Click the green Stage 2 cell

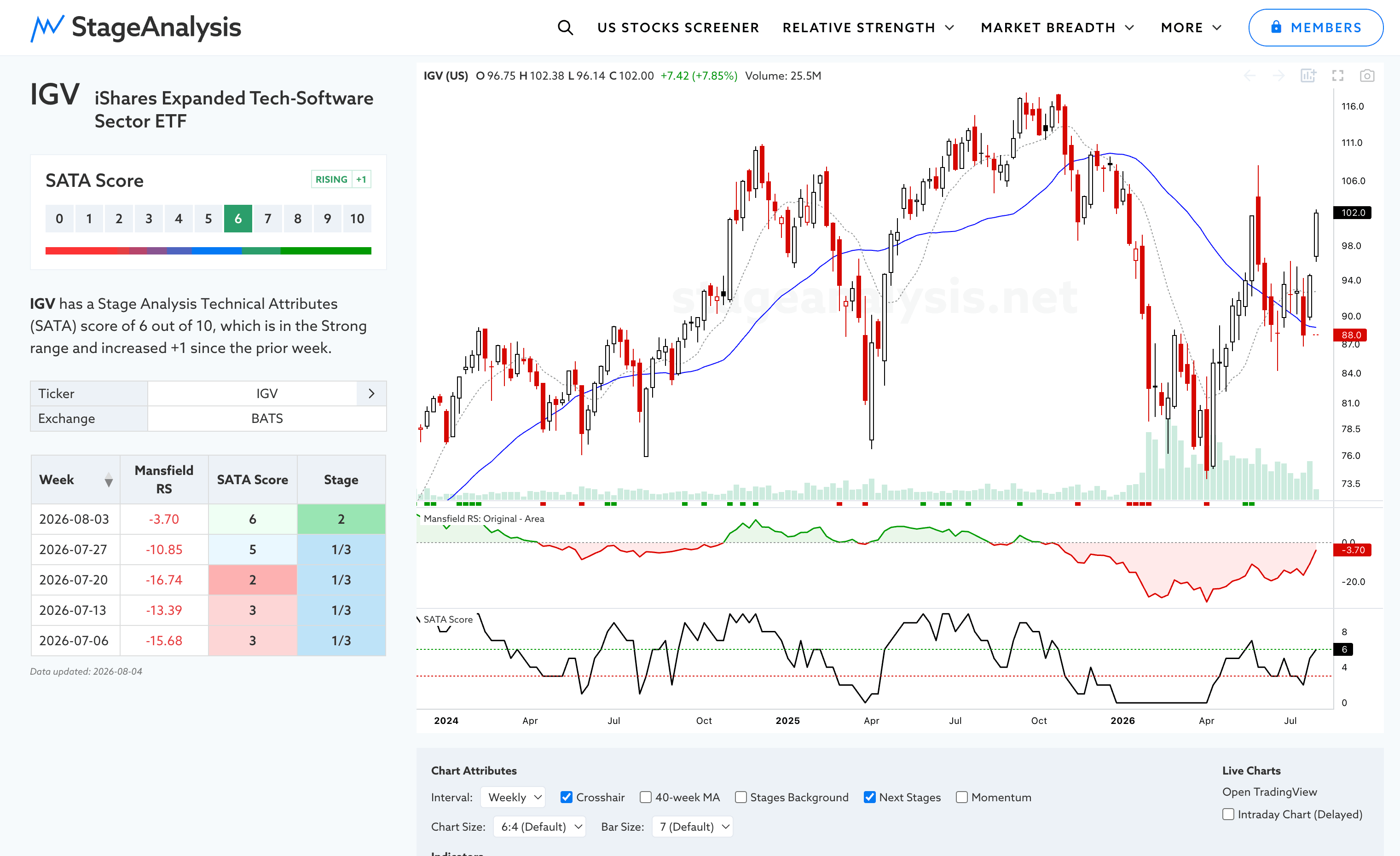341,519
